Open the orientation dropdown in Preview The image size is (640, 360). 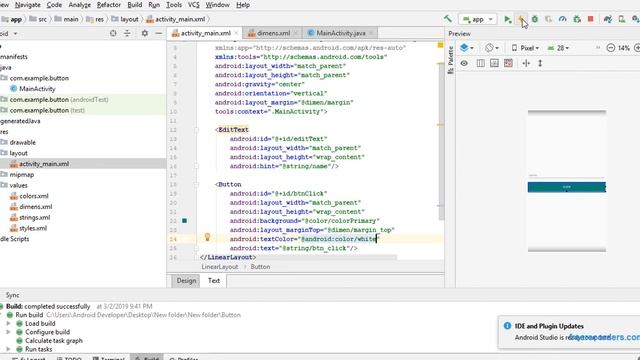(492, 48)
